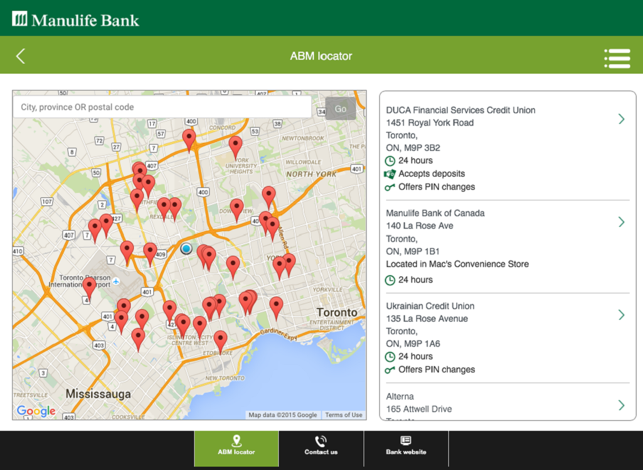Screen dimensions: 643x470
Task: Focus the city, province or postal code field
Action: [x=162, y=107]
